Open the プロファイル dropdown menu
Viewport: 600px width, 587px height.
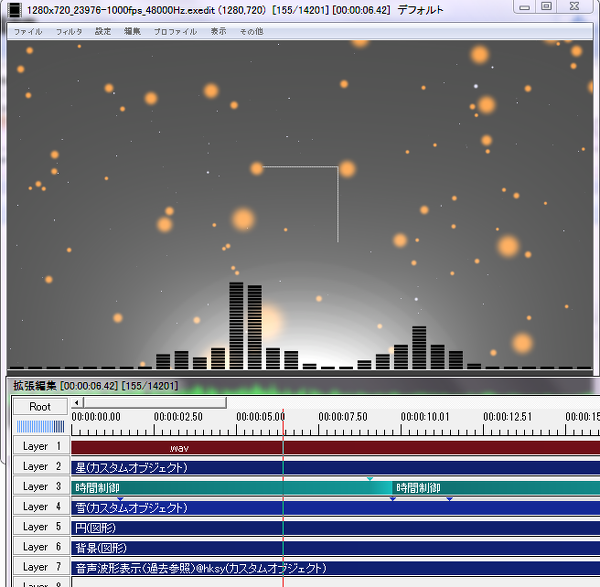coord(175,32)
